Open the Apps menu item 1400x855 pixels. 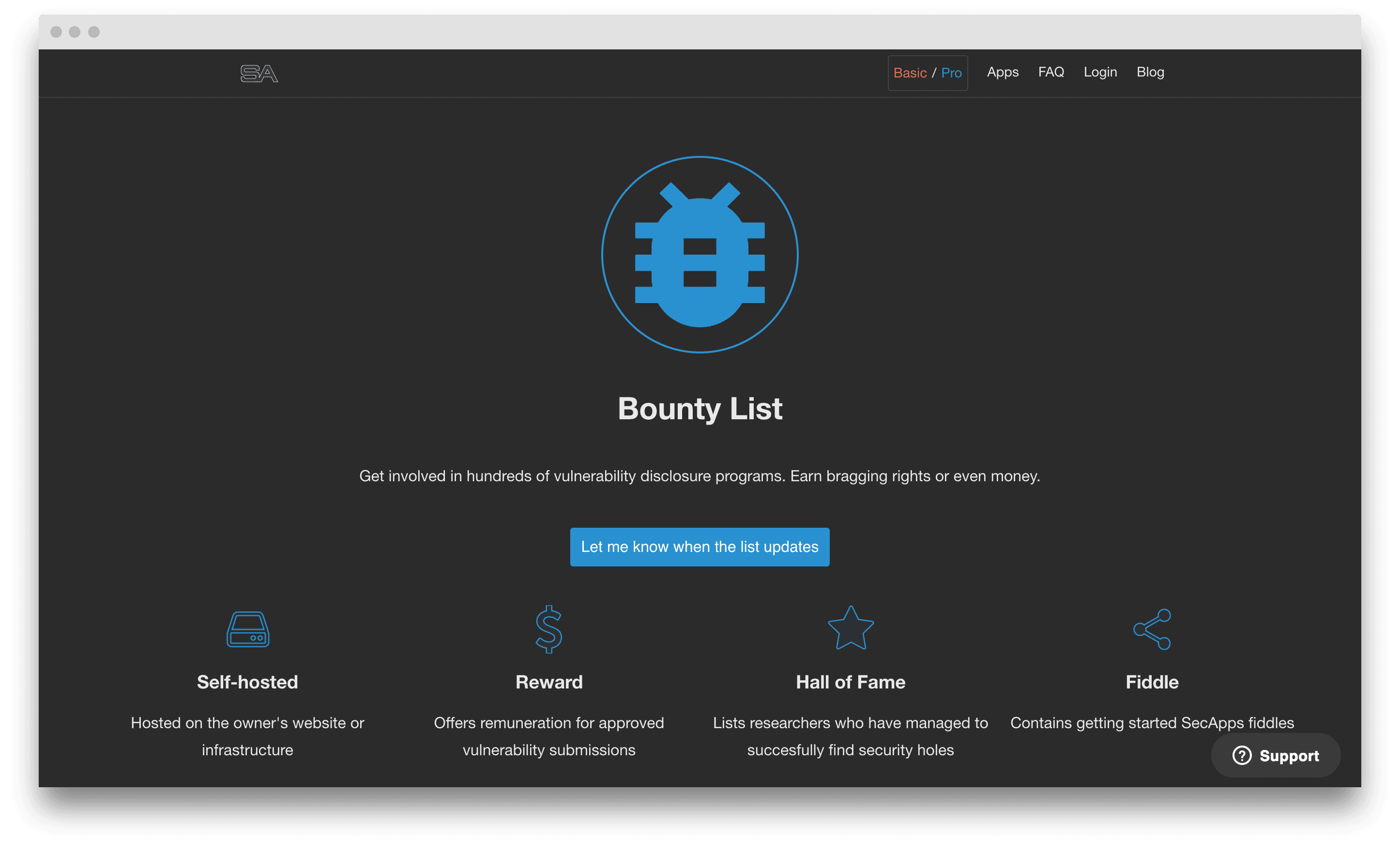point(1002,72)
